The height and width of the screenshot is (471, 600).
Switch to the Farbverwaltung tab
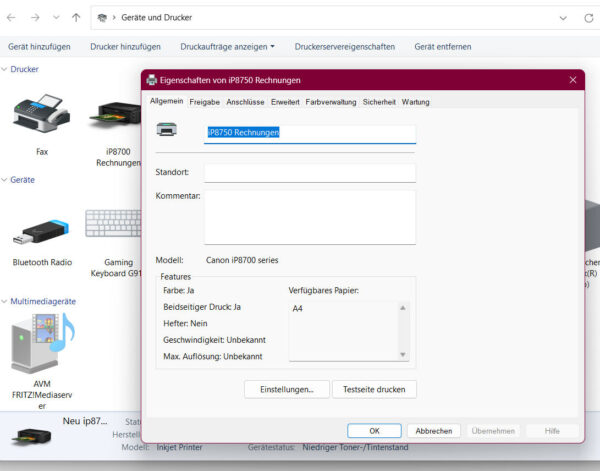[x=331, y=102]
